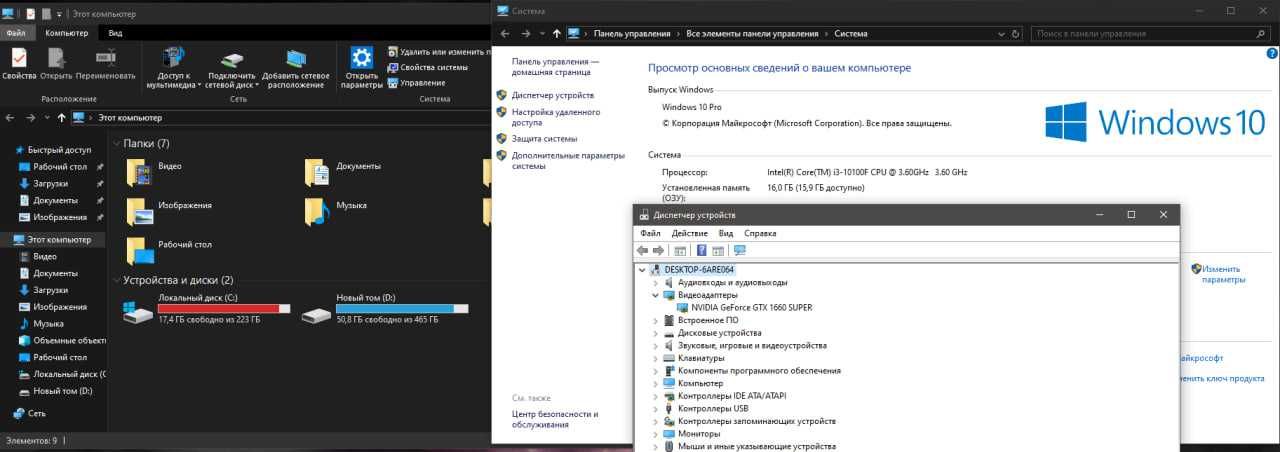Select Объемные объекты in the navigation pane

pos(62,341)
